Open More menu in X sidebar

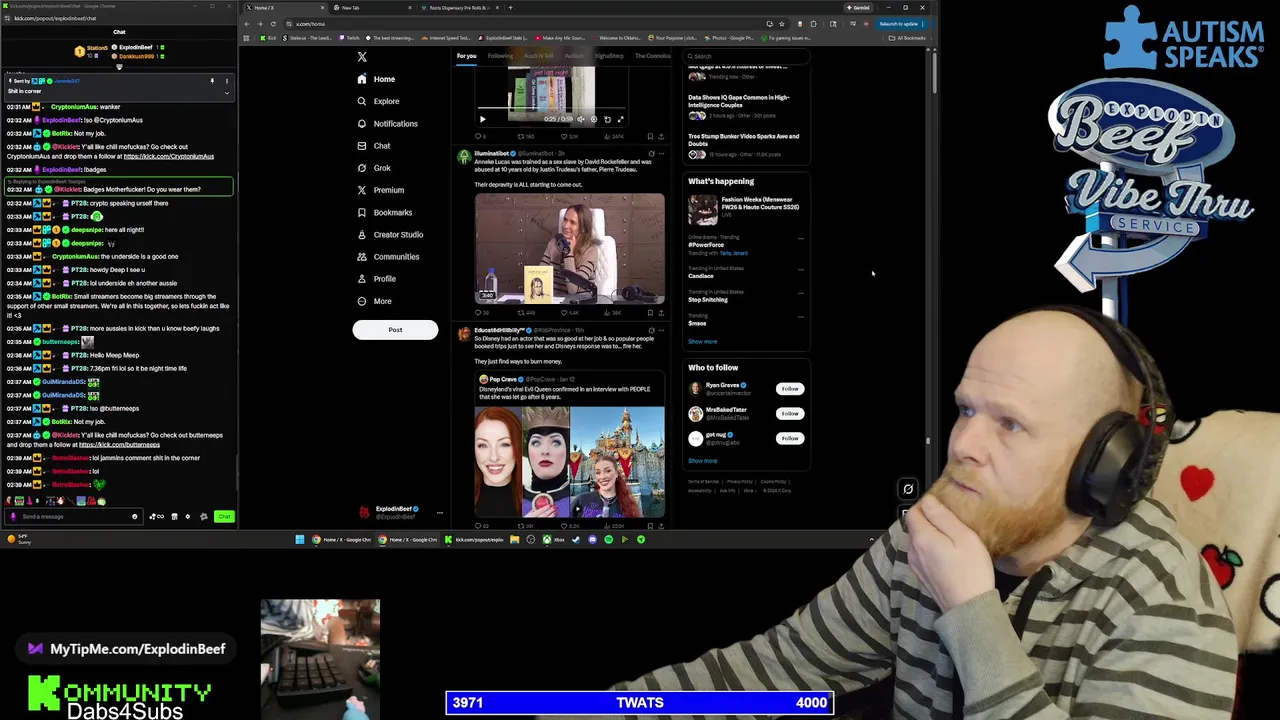[374, 301]
